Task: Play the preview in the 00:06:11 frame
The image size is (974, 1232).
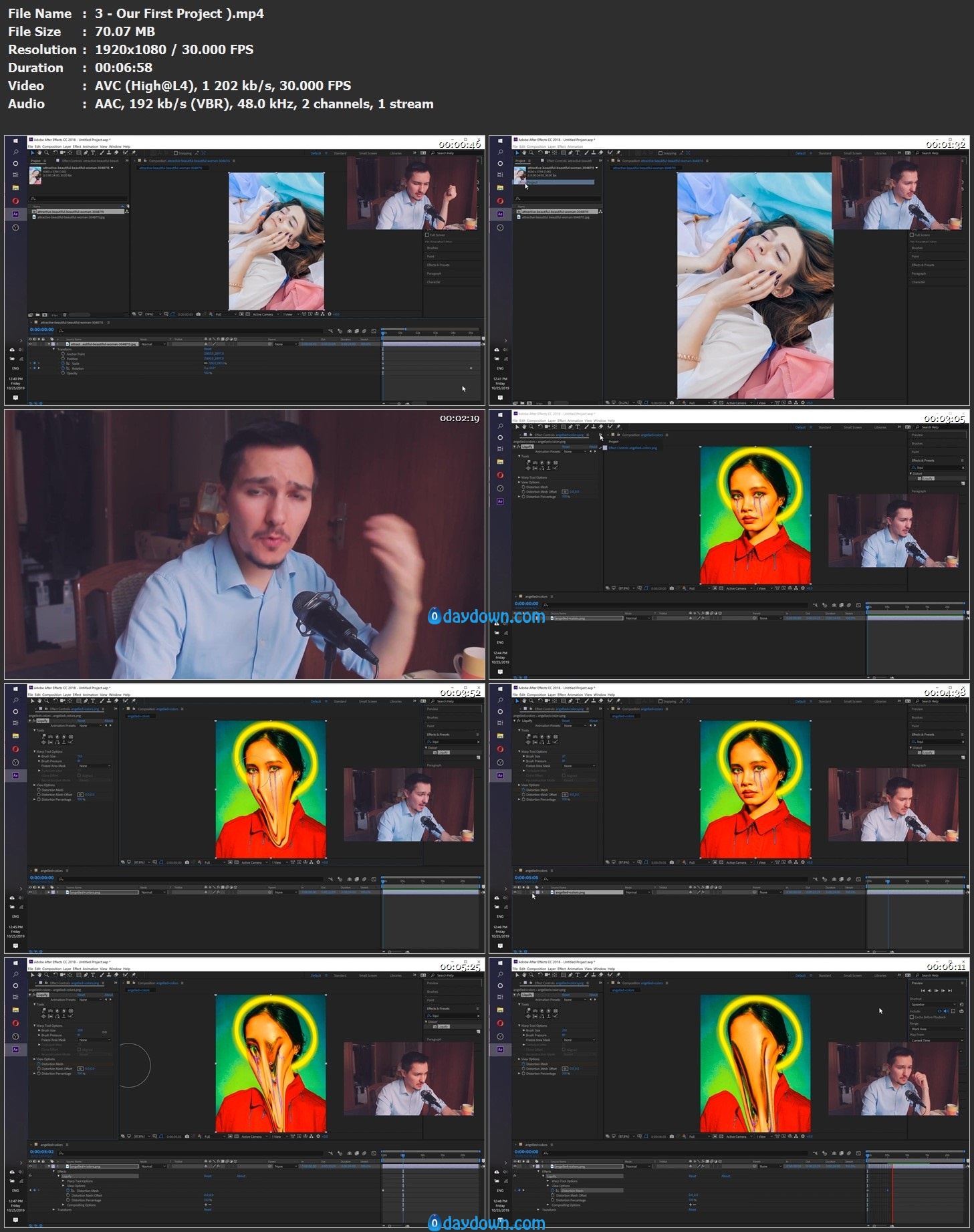Action: [937, 991]
